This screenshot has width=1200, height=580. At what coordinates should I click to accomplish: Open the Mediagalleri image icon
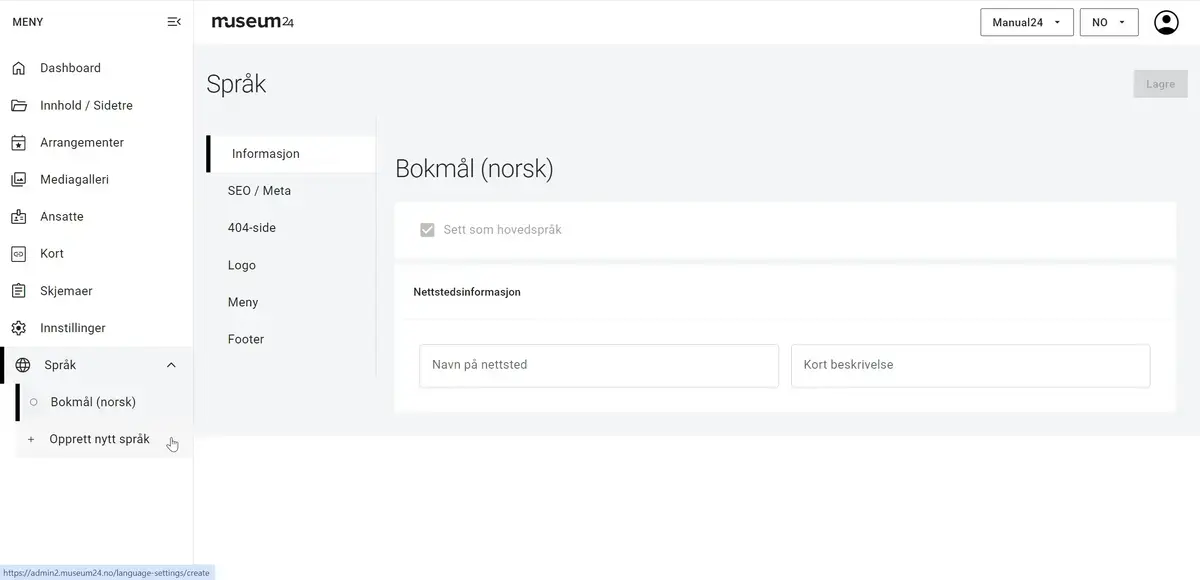(18, 180)
